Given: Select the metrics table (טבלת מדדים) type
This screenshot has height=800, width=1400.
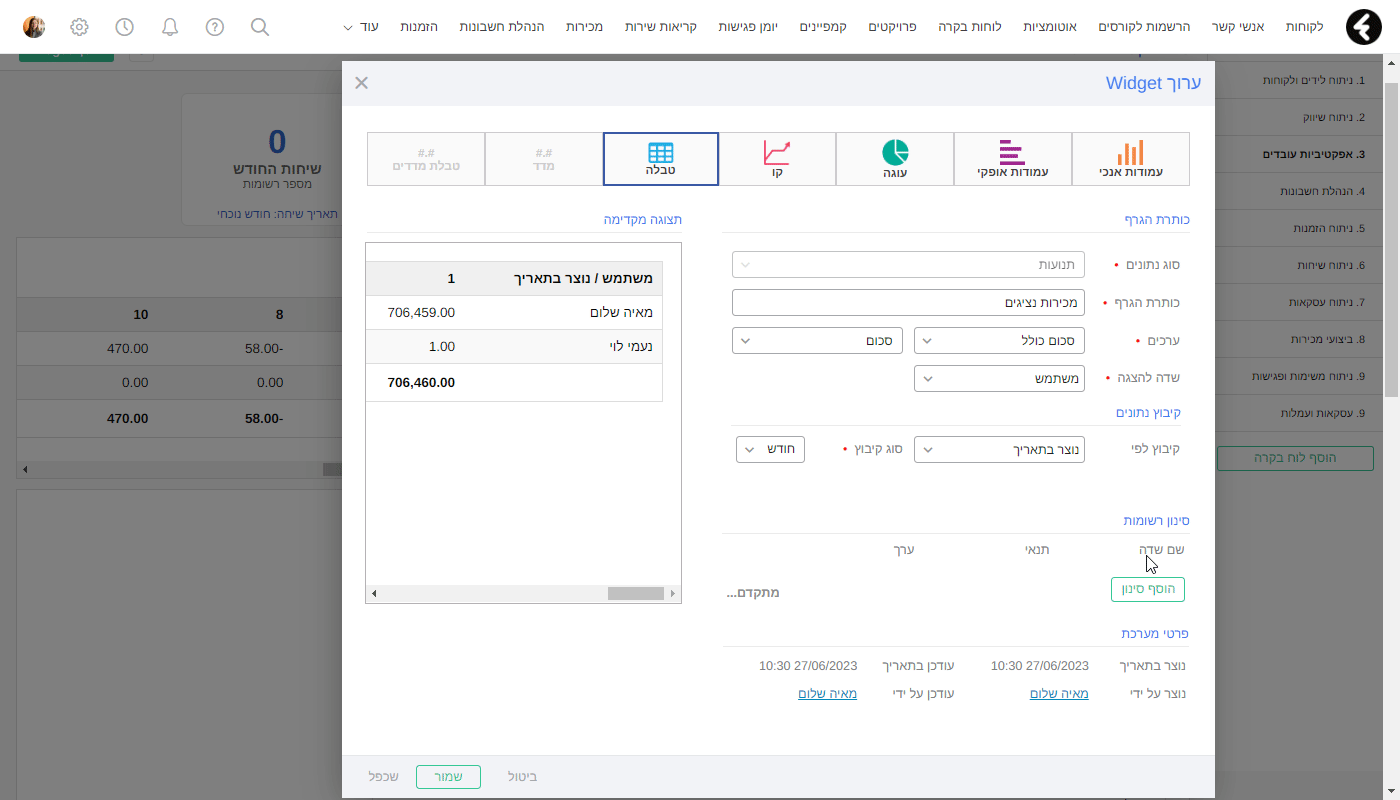Looking at the screenshot, I should tap(426, 159).
